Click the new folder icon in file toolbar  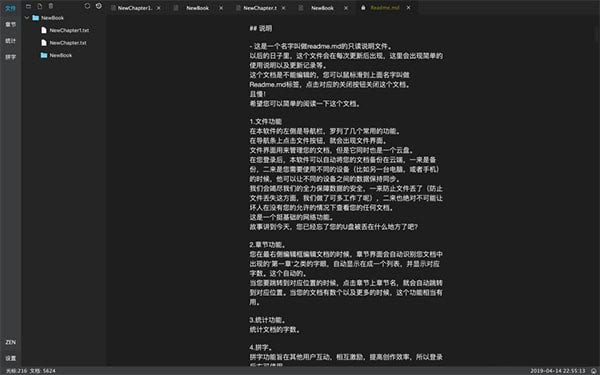coord(28,6)
